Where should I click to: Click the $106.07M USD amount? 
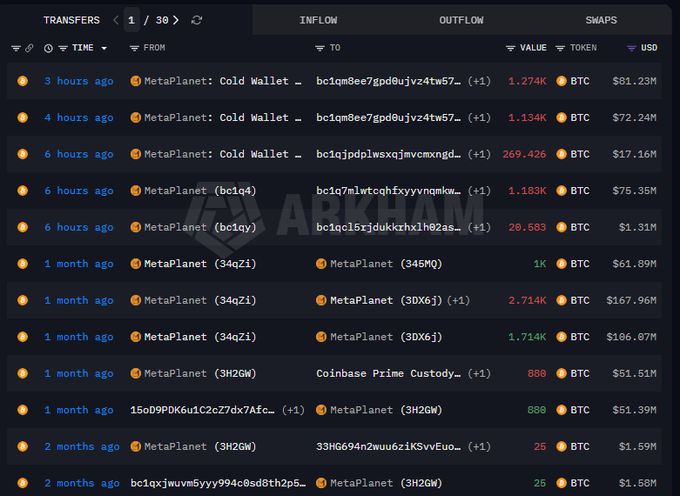point(631,337)
